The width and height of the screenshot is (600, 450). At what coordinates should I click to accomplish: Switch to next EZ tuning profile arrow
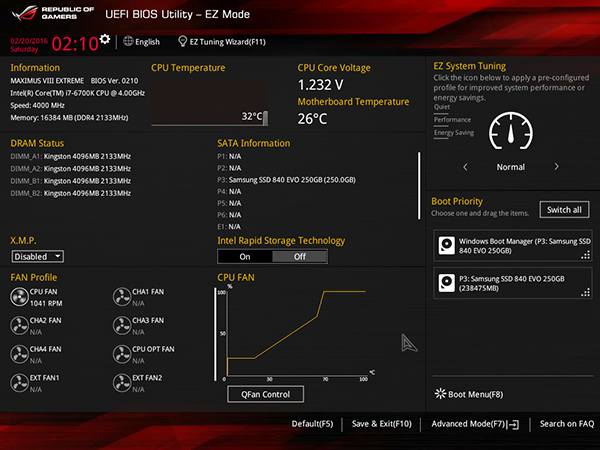click(556, 167)
